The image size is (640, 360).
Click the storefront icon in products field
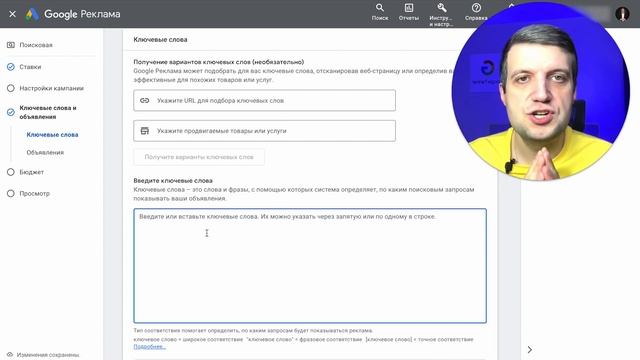coord(144,131)
